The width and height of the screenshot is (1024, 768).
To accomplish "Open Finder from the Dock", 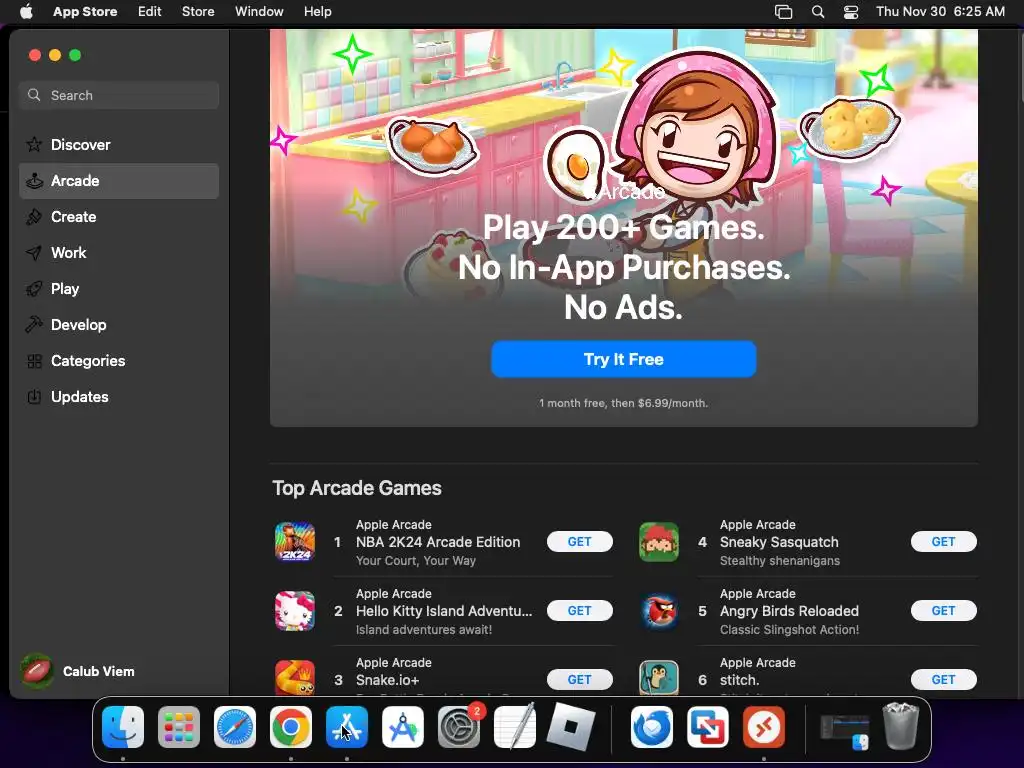I will pos(123,727).
